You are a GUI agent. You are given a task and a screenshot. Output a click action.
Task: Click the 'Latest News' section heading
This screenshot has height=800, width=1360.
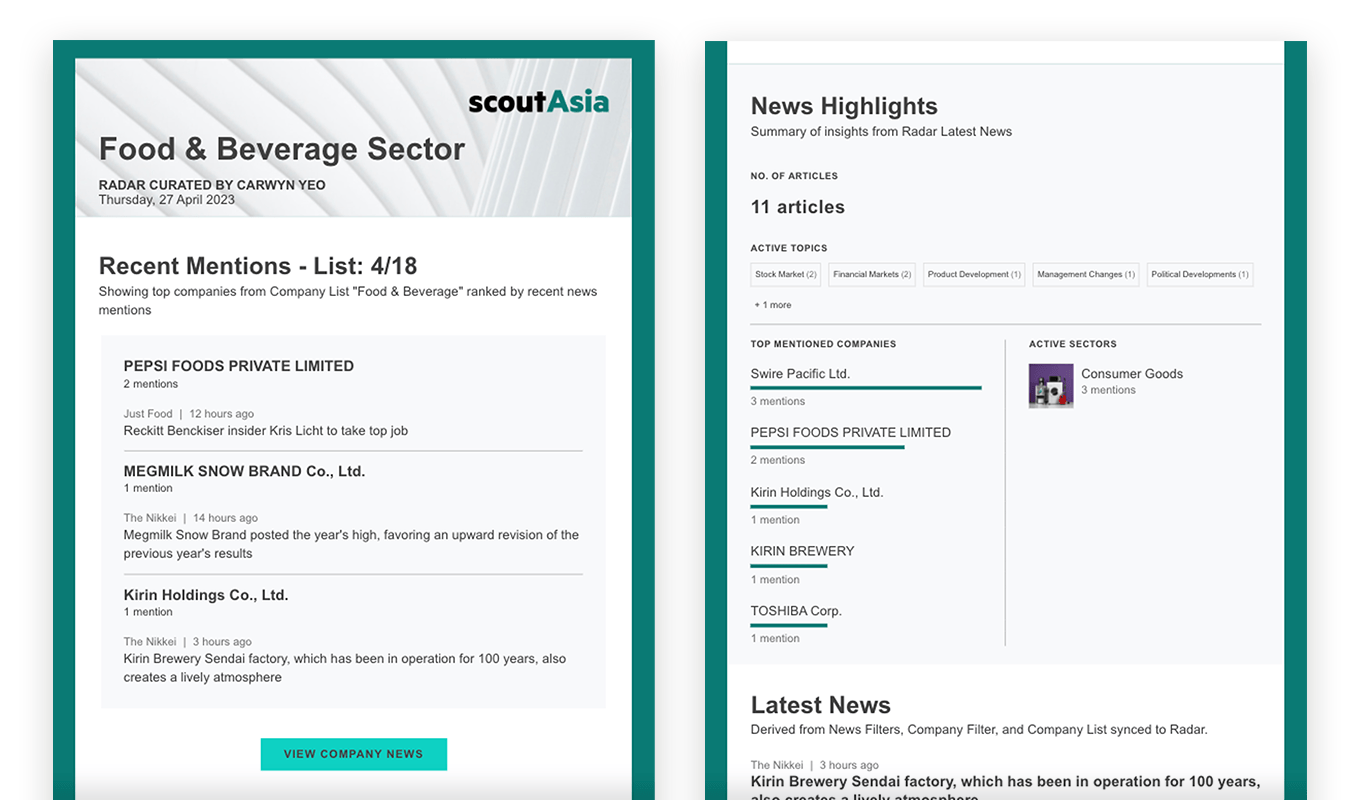(821, 705)
